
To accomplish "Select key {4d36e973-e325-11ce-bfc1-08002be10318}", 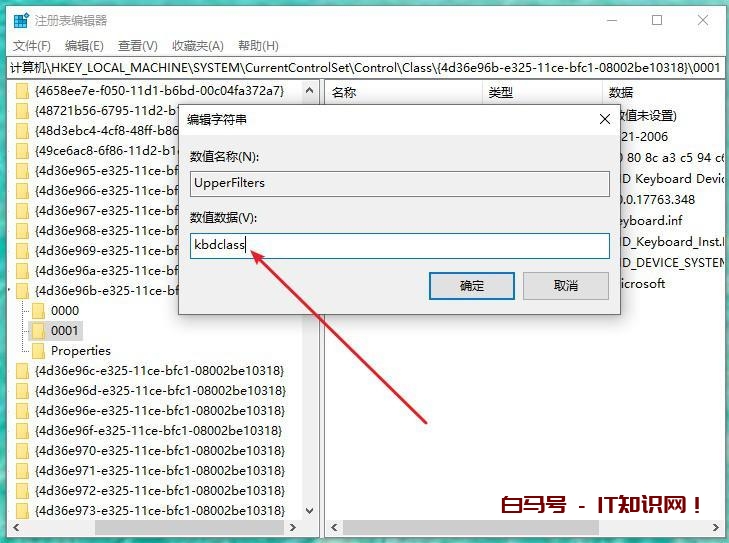I will coord(159,510).
